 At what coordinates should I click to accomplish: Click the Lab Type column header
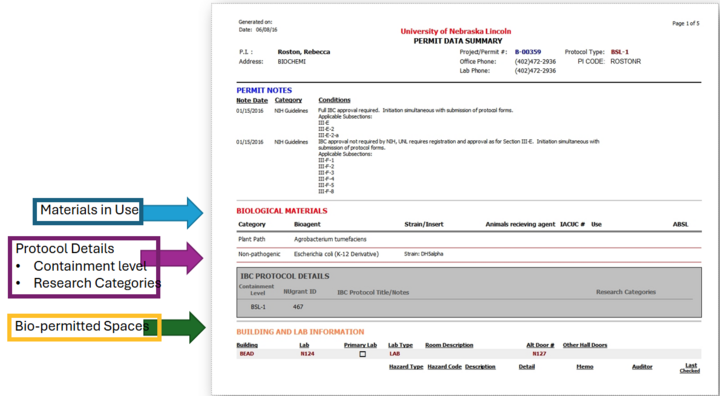coord(400,345)
